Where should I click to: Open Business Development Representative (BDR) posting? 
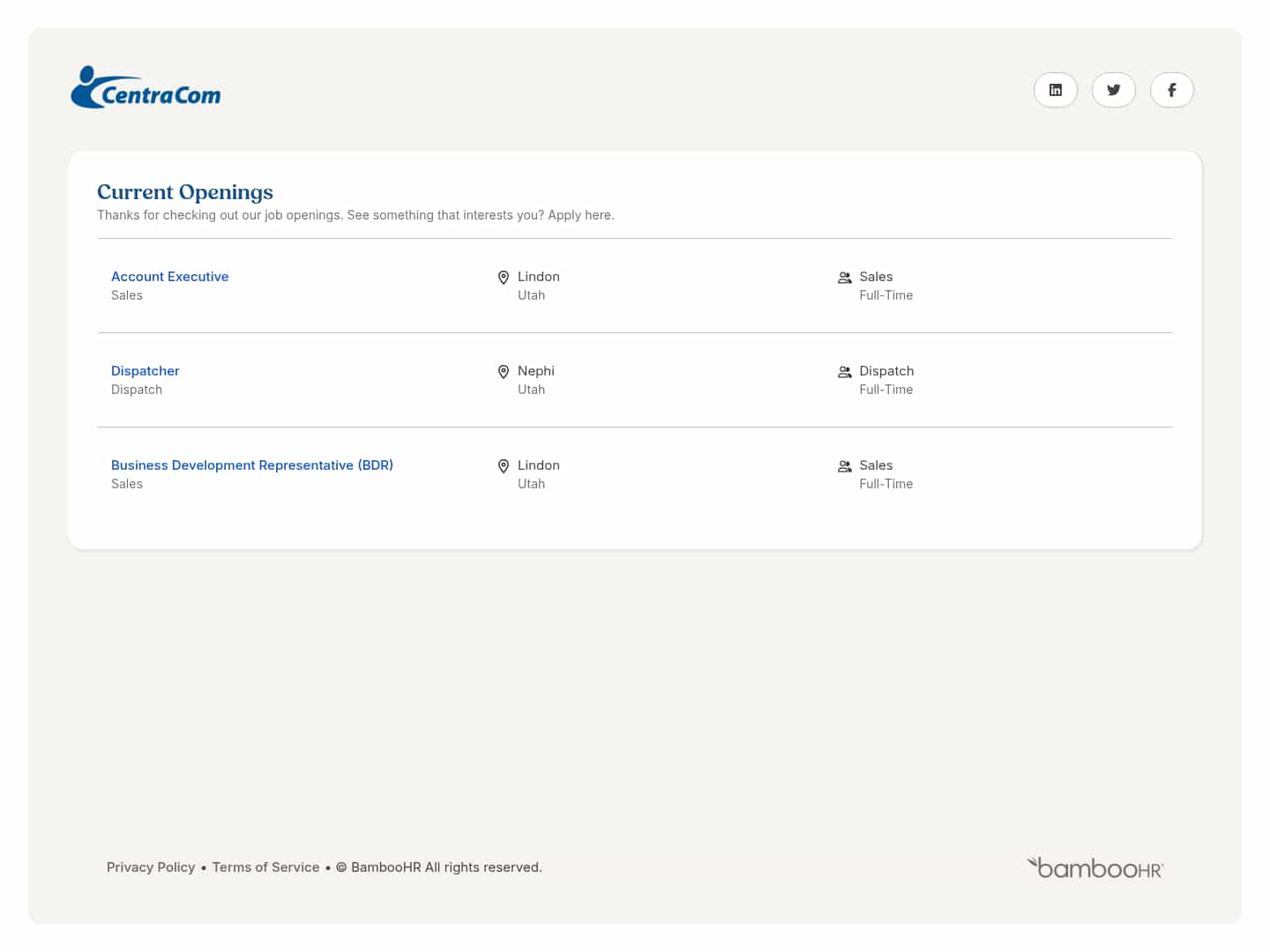(252, 465)
